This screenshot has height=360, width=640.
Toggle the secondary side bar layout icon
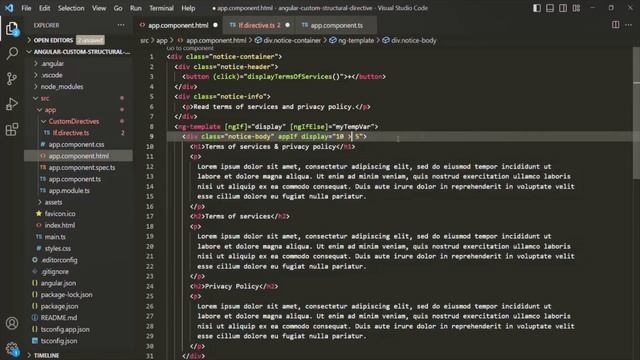tap(563, 8)
